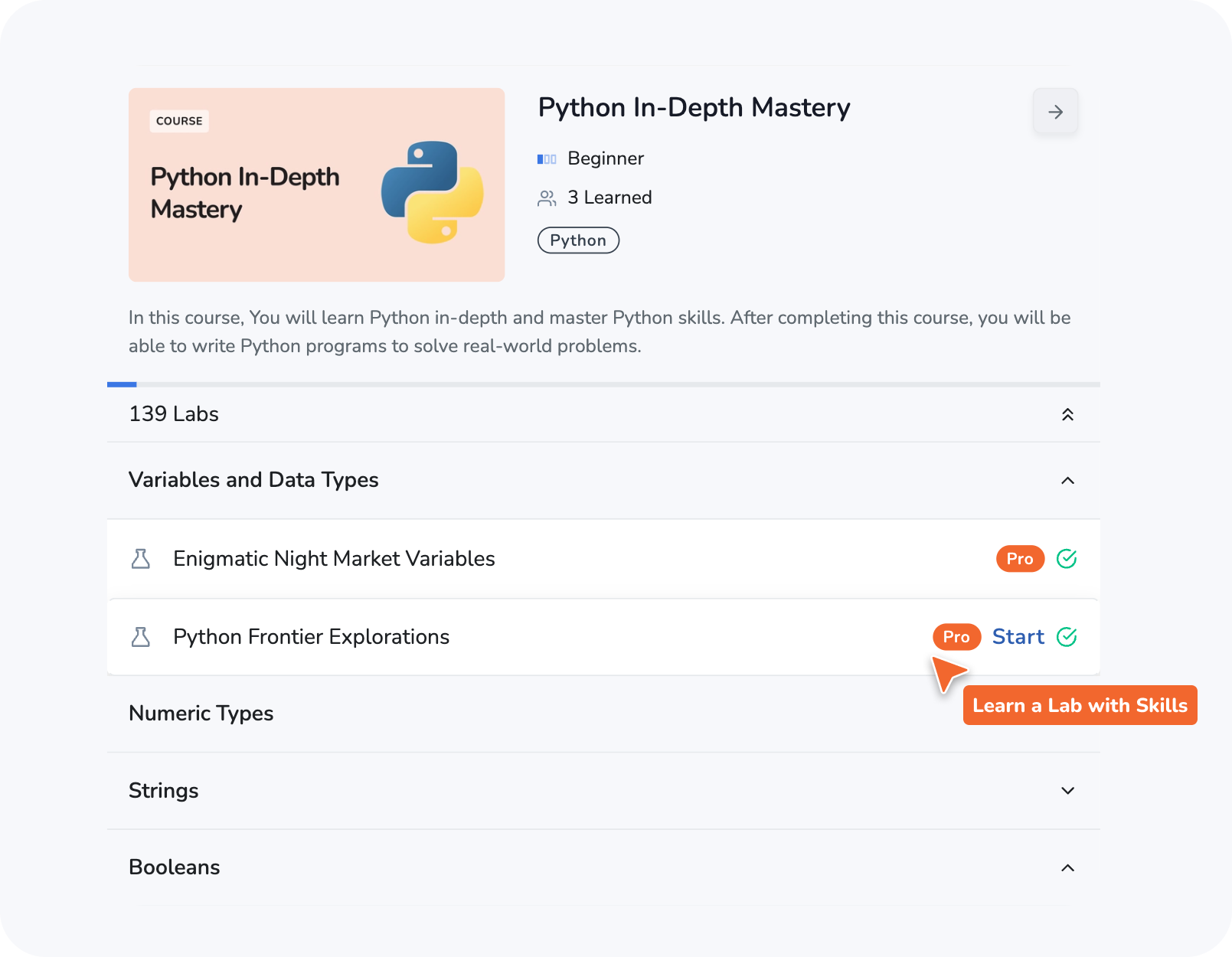This screenshot has width=1232, height=957.
Task: Toggle the Booleans section chevron
Action: (1067, 867)
